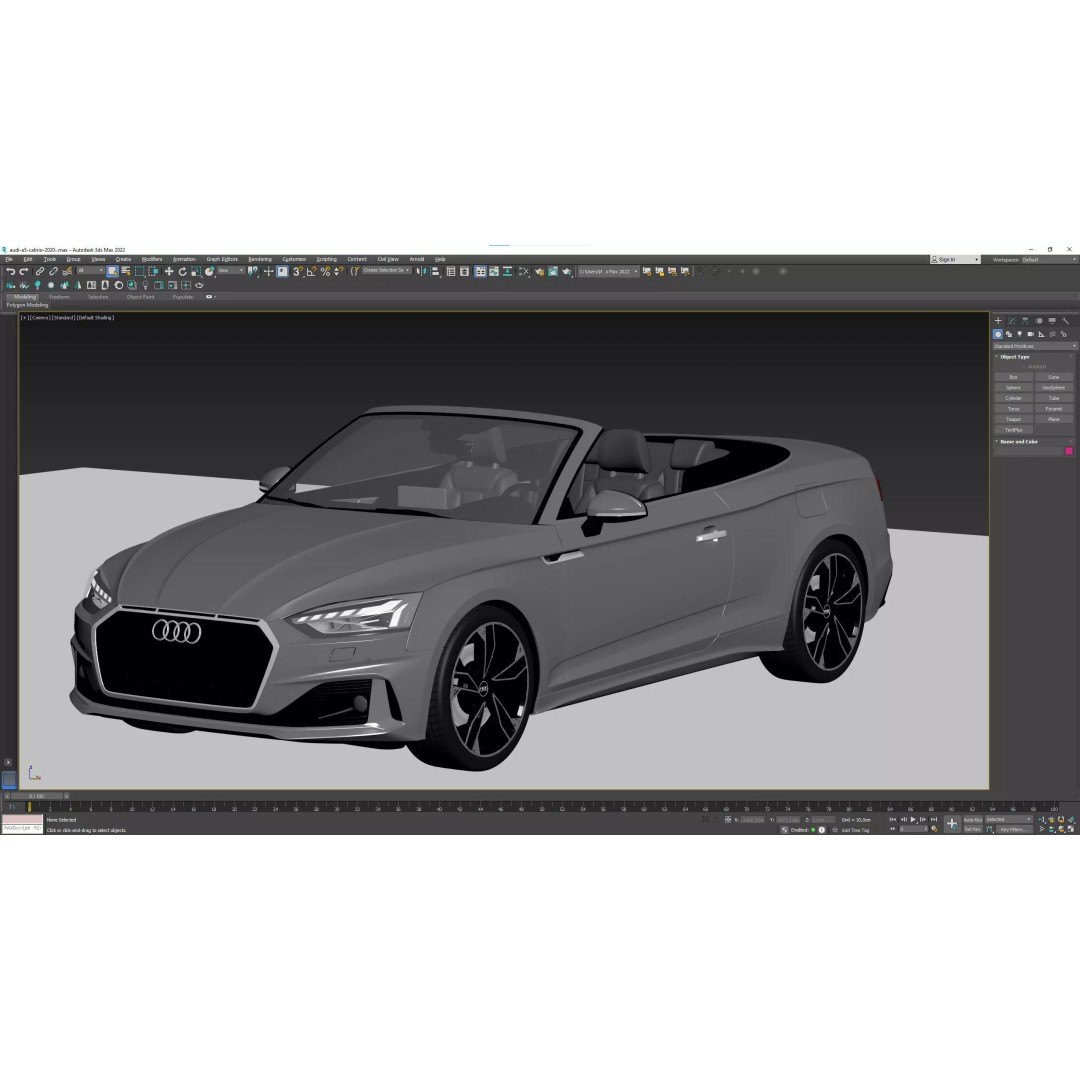
Task: Switch to the Object Paint ribbon tab
Action: (141, 297)
